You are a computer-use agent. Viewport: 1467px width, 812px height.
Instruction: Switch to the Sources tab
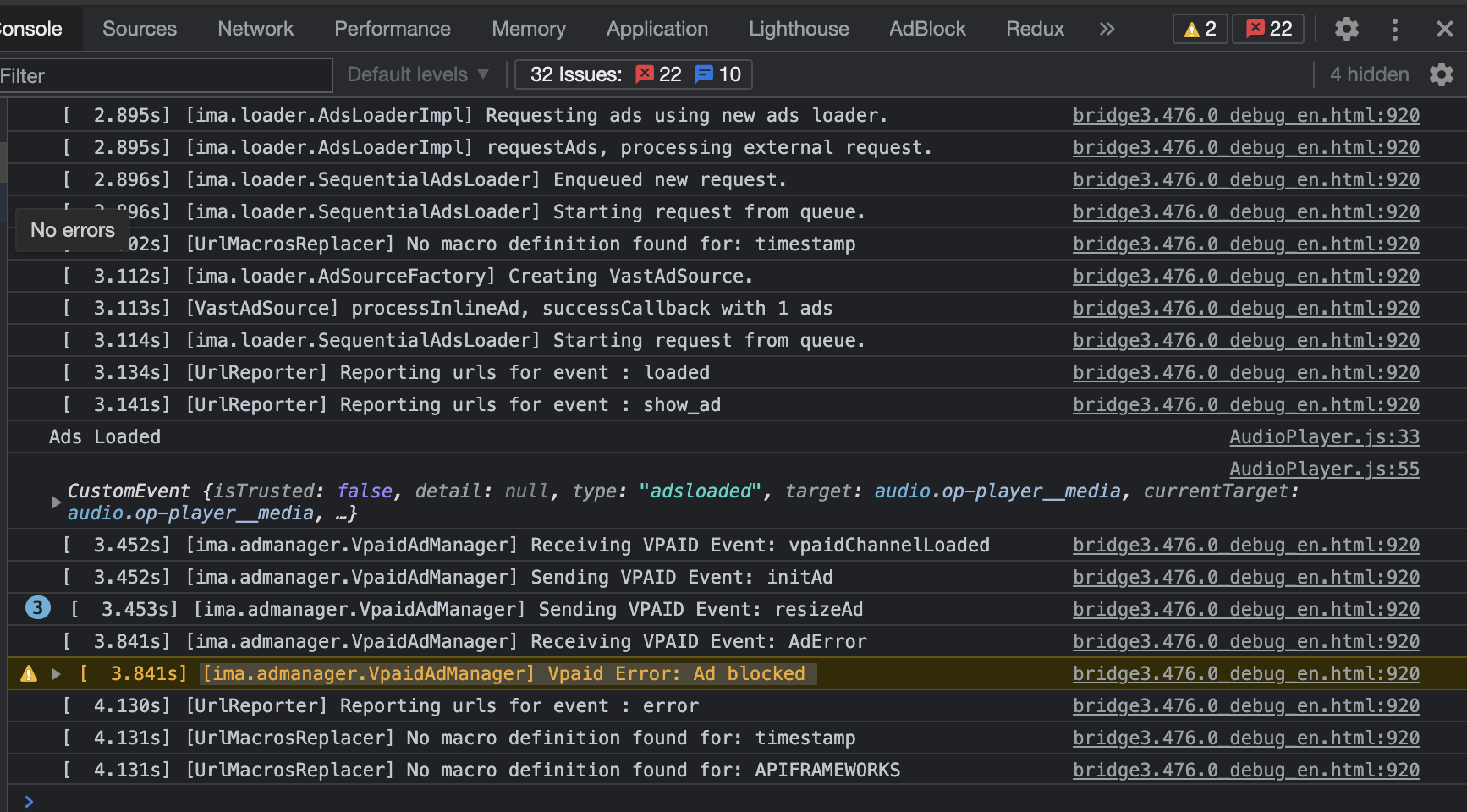pos(140,29)
